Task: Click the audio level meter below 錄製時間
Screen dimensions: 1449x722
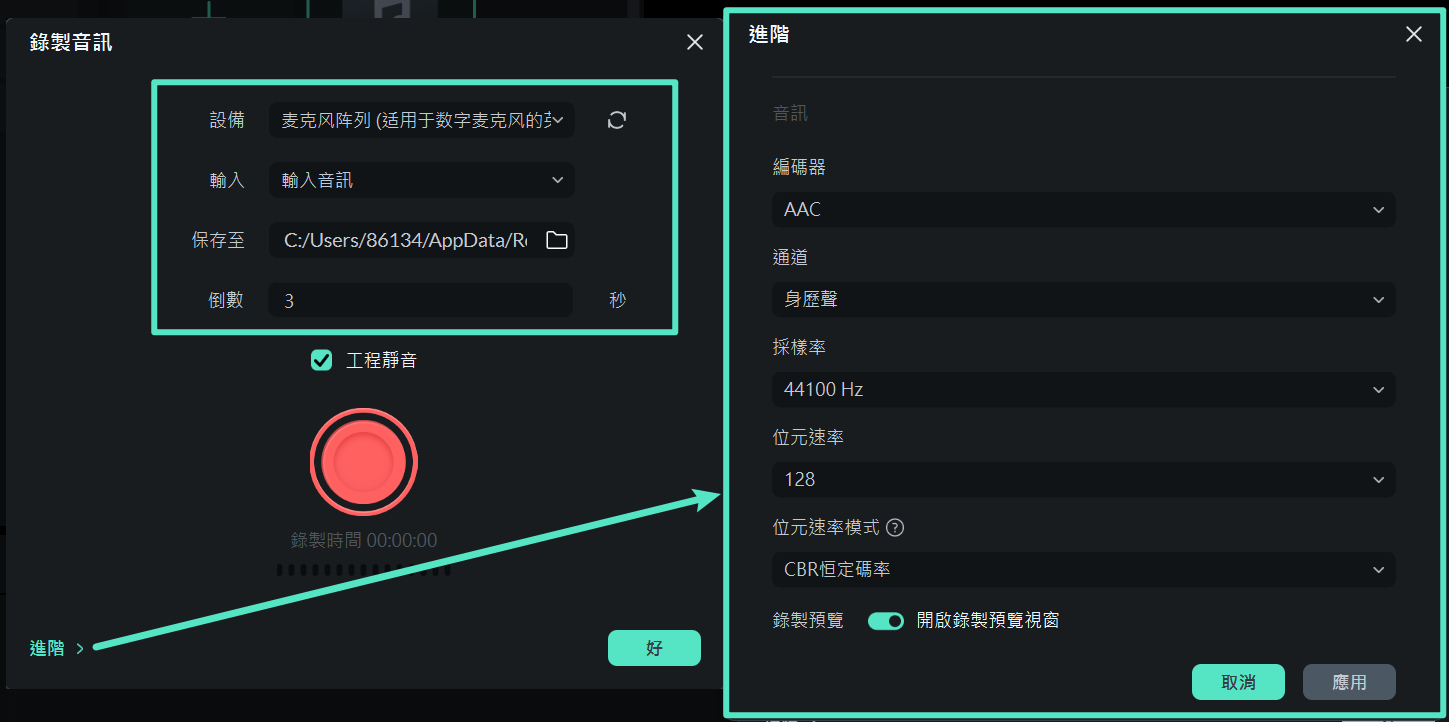Action: coord(363,570)
